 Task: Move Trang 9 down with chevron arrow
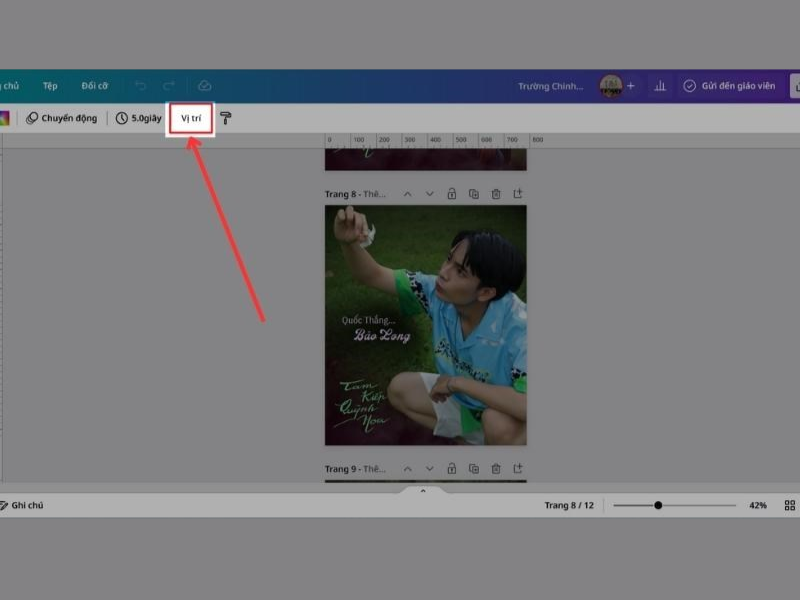tap(430, 468)
